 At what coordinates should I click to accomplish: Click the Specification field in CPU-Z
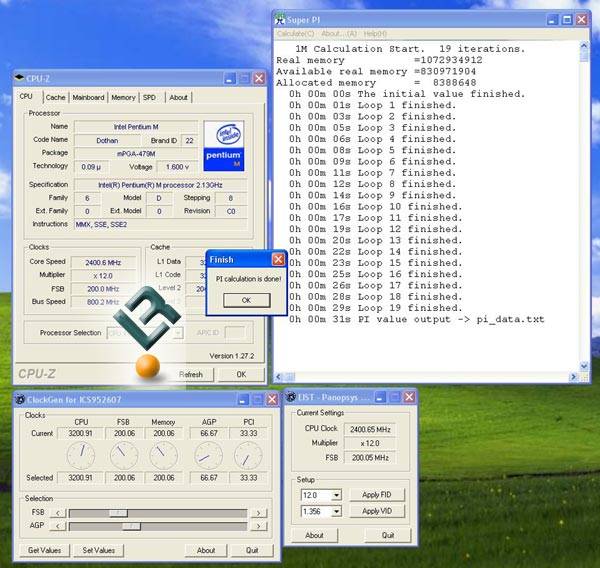[x=160, y=185]
